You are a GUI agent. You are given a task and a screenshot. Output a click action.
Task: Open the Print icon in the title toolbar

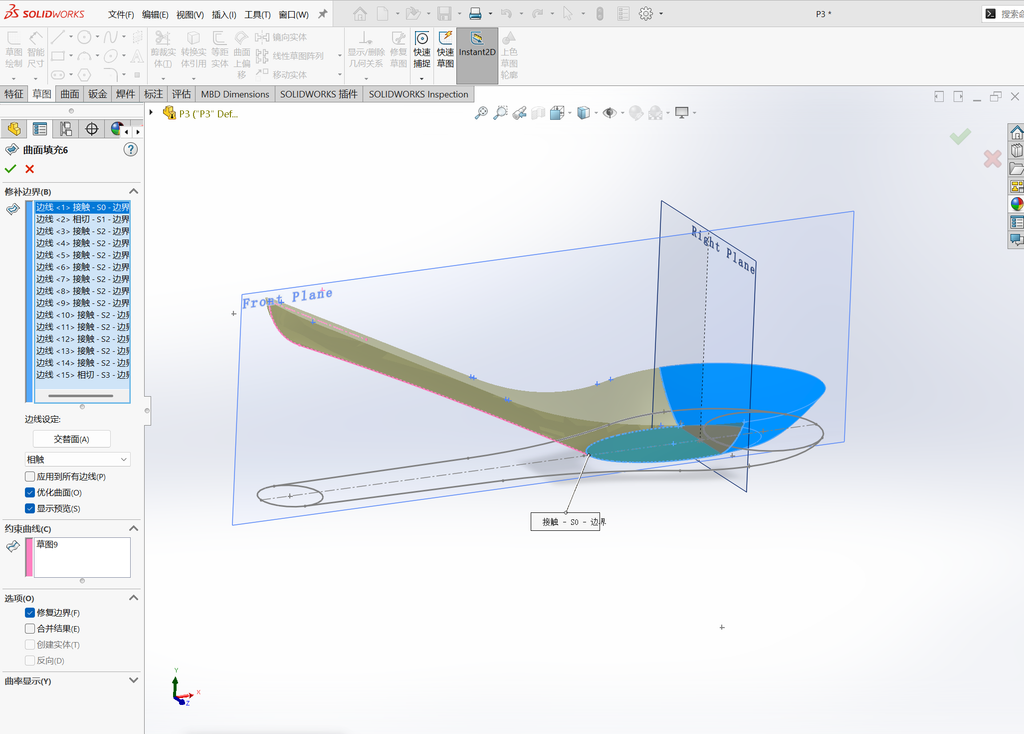475,13
